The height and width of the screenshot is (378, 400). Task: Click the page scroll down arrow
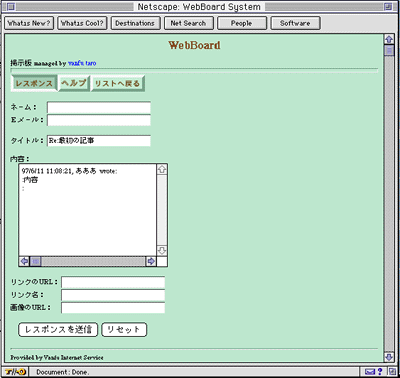389,357
